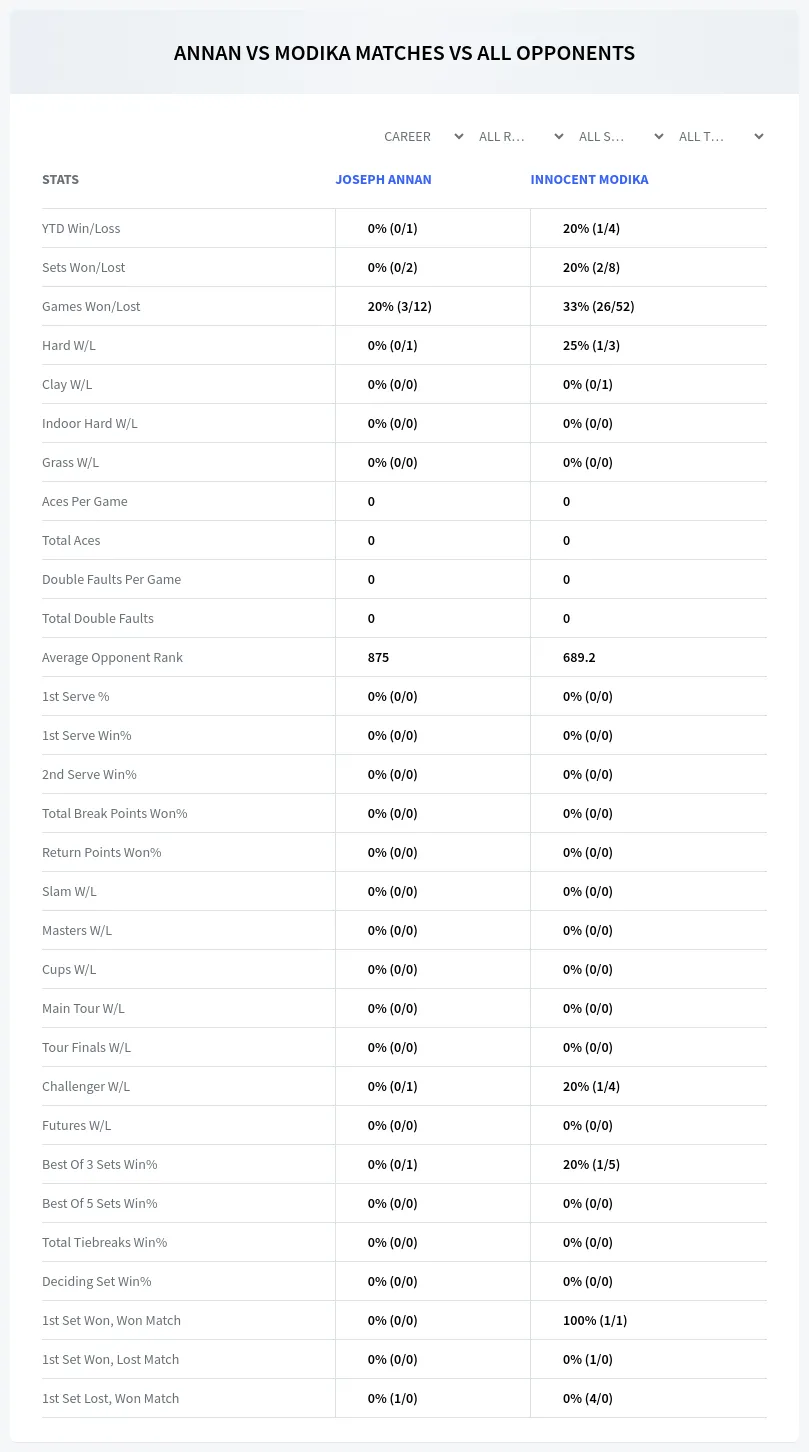Click the chevron arrow beside ALL R...
This screenshot has height=1452, width=809.
point(559,136)
